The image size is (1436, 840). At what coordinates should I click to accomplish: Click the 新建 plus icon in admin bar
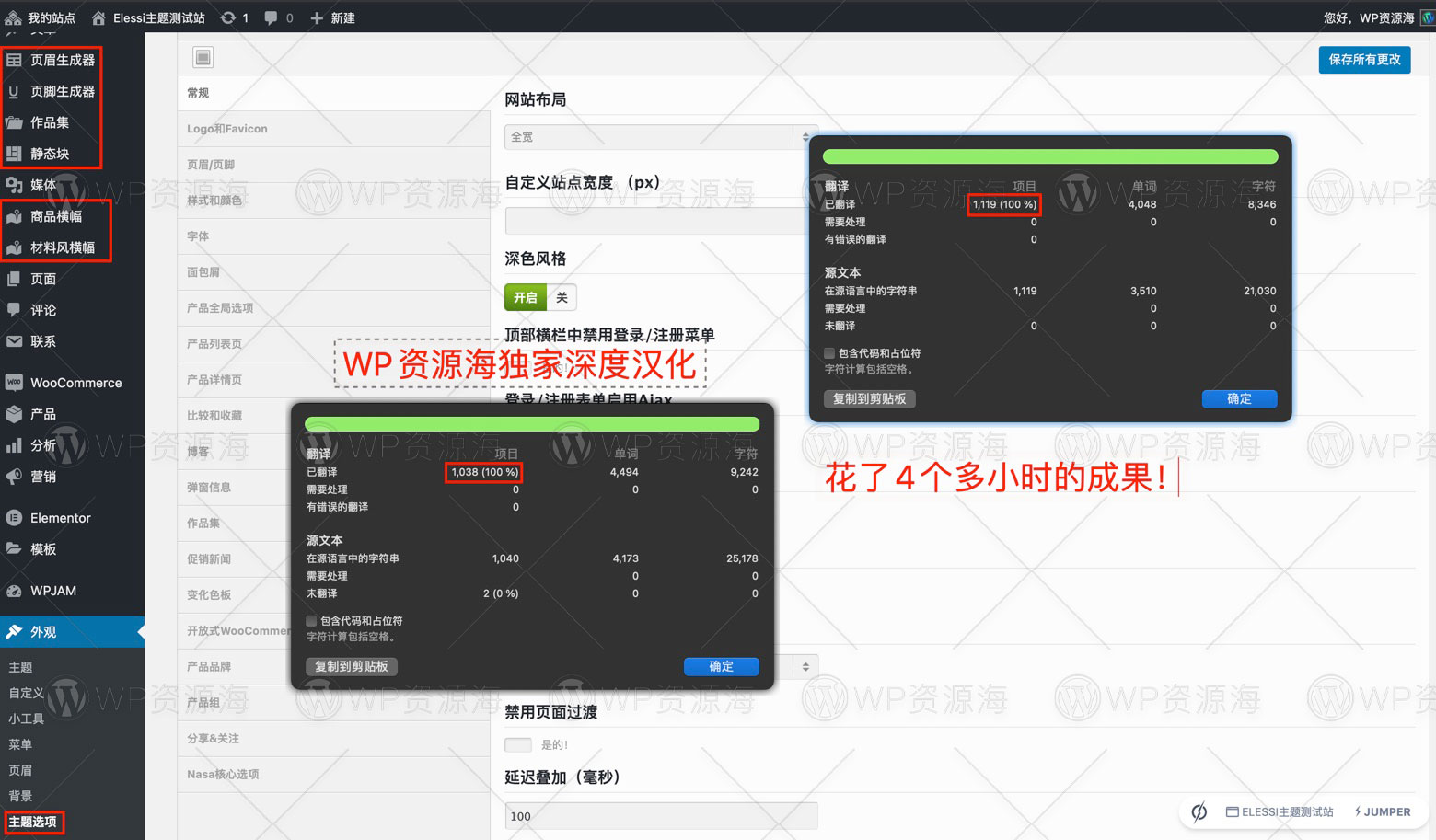point(316,17)
